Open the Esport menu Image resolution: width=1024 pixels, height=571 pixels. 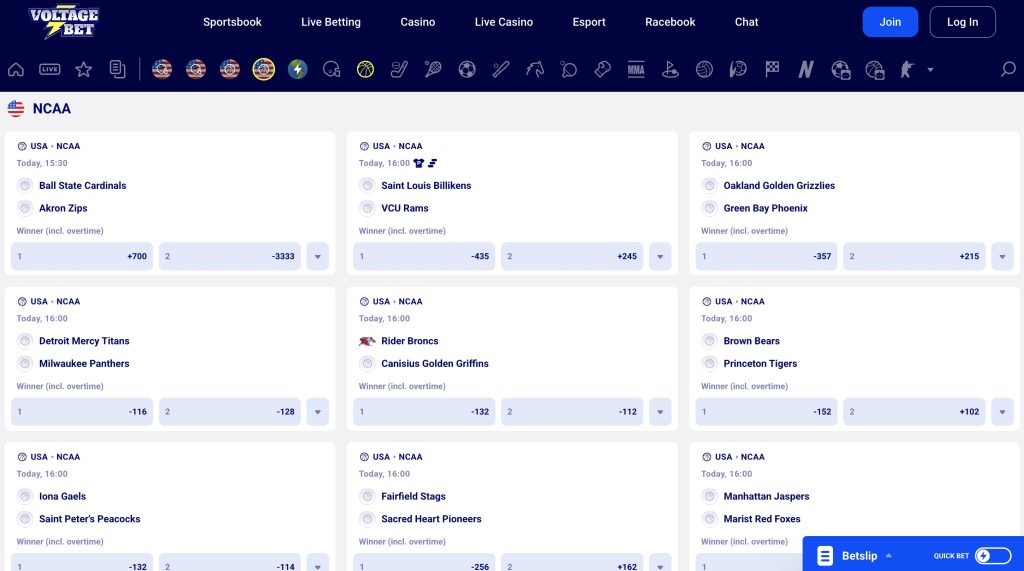pyautogui.click(x=589, y=22)
